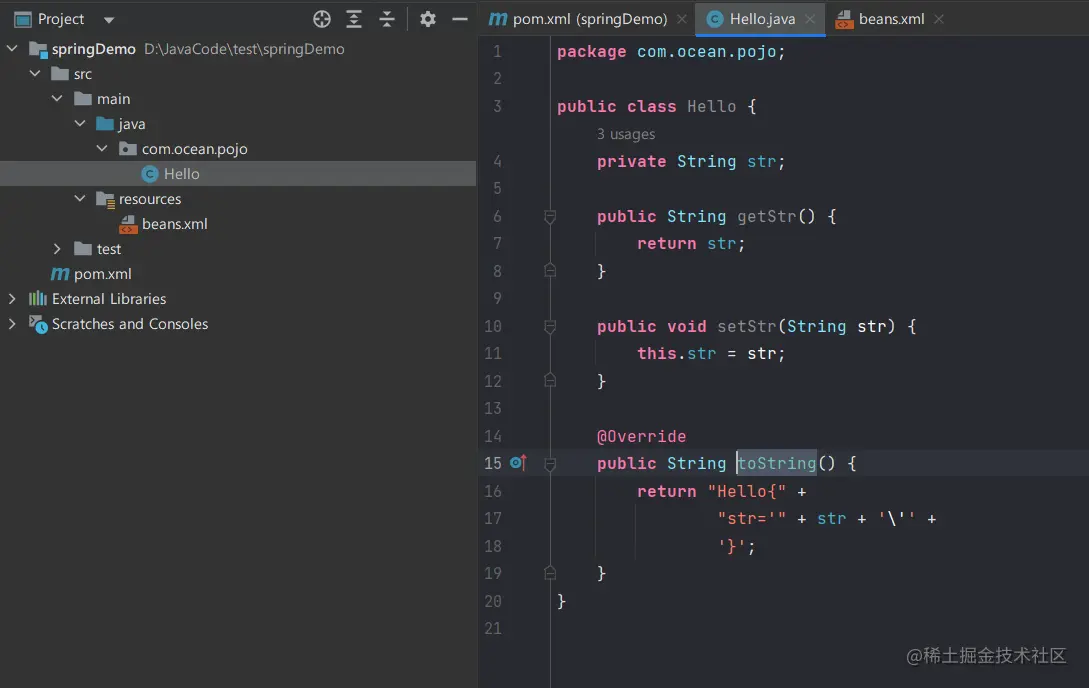Click the toString method name
This screenshot has height=688, width=1089.
tap(776, 463)
